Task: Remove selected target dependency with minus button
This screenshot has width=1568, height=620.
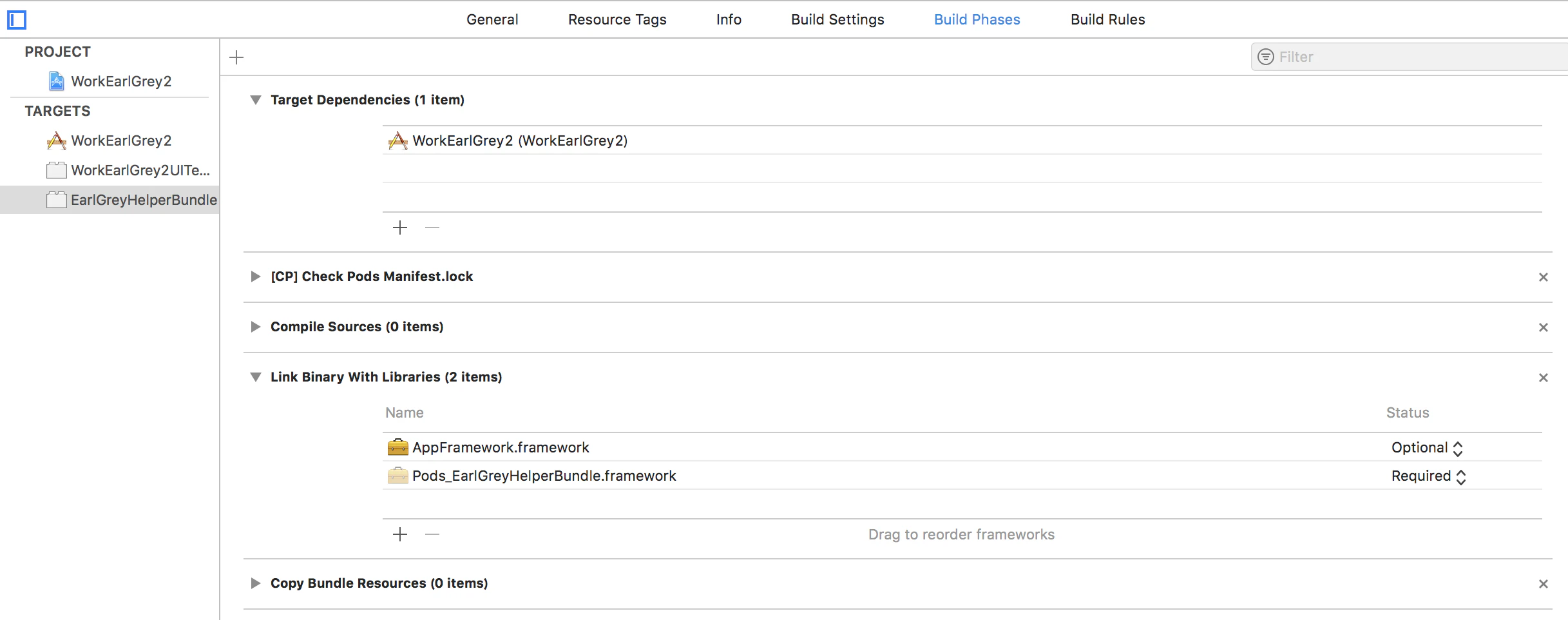Action: (432, 228)
